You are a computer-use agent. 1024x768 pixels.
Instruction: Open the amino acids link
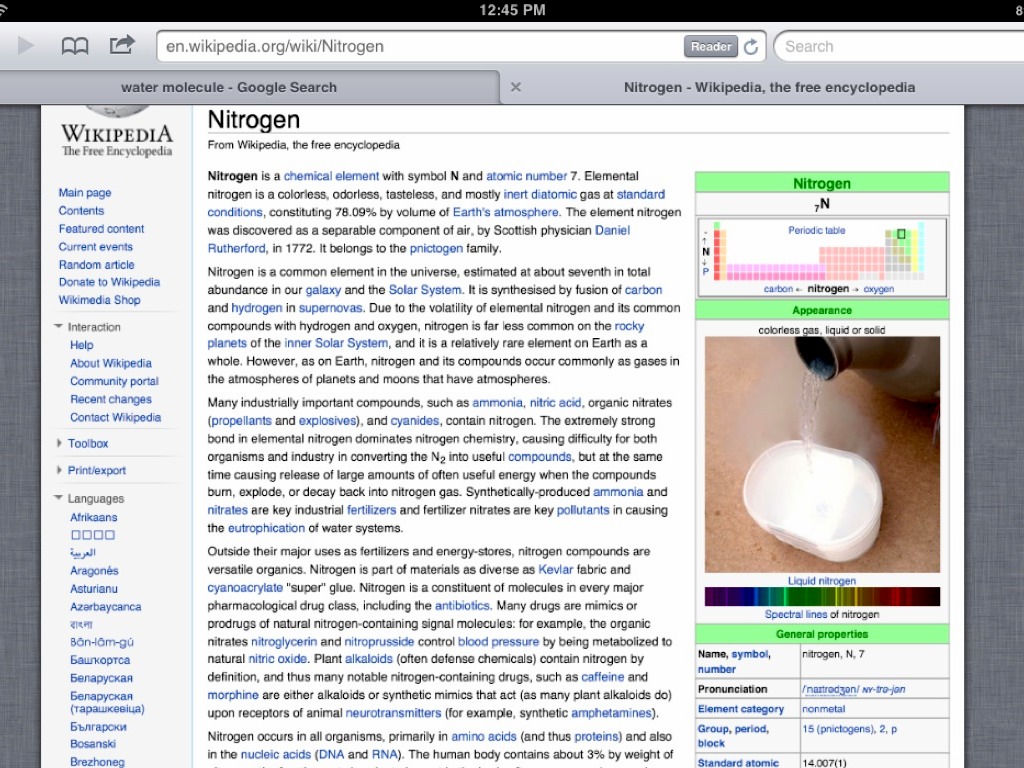point(484,737)
